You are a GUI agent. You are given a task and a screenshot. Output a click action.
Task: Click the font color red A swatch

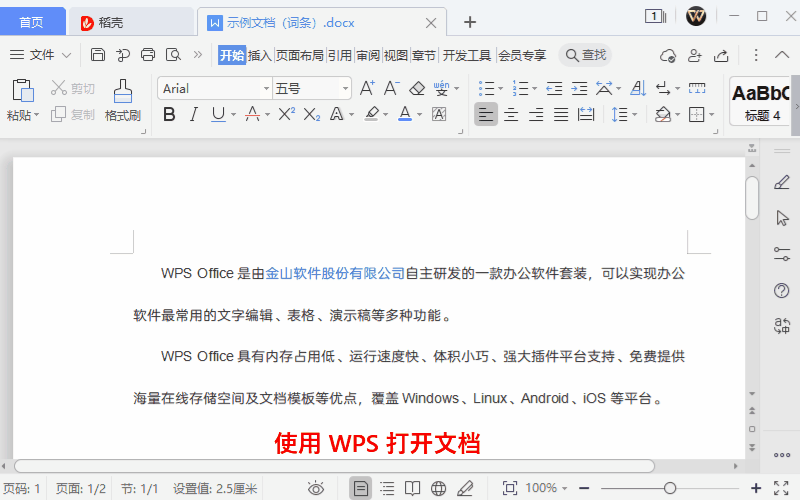(x=252, y=114)
